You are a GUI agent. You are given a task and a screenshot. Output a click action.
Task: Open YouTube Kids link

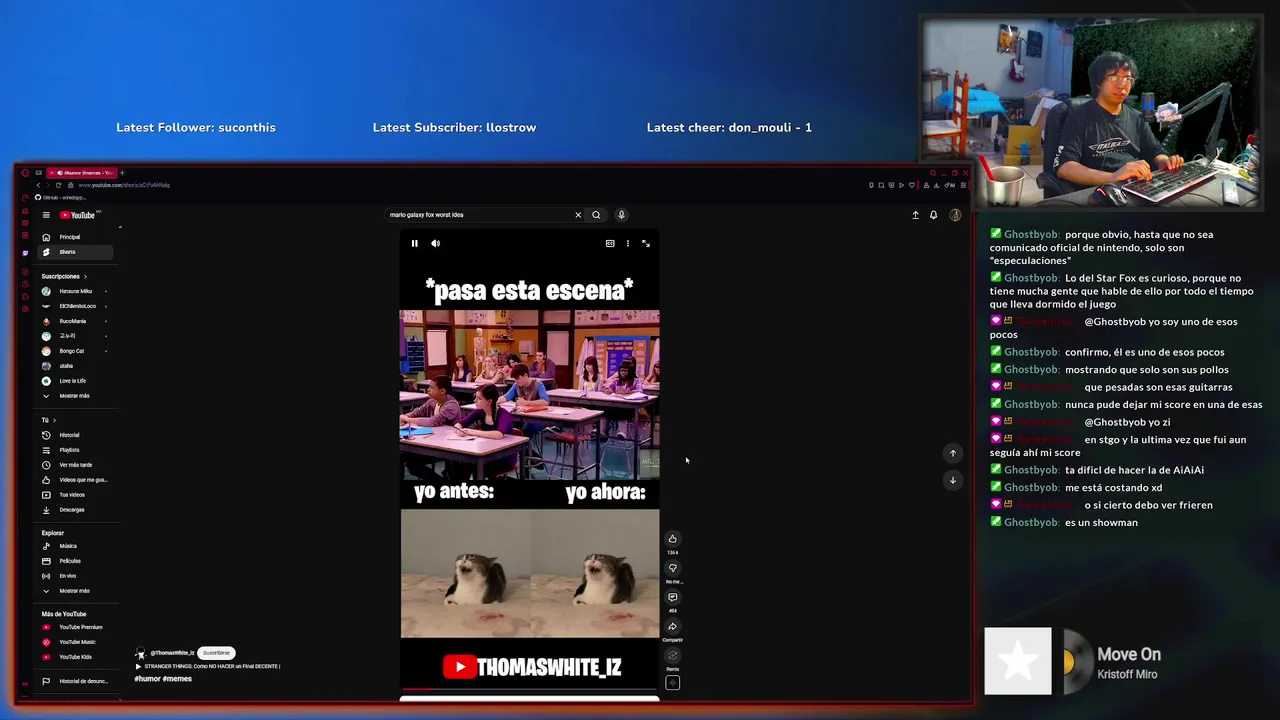pyautogui.click(x=76, y=657)
